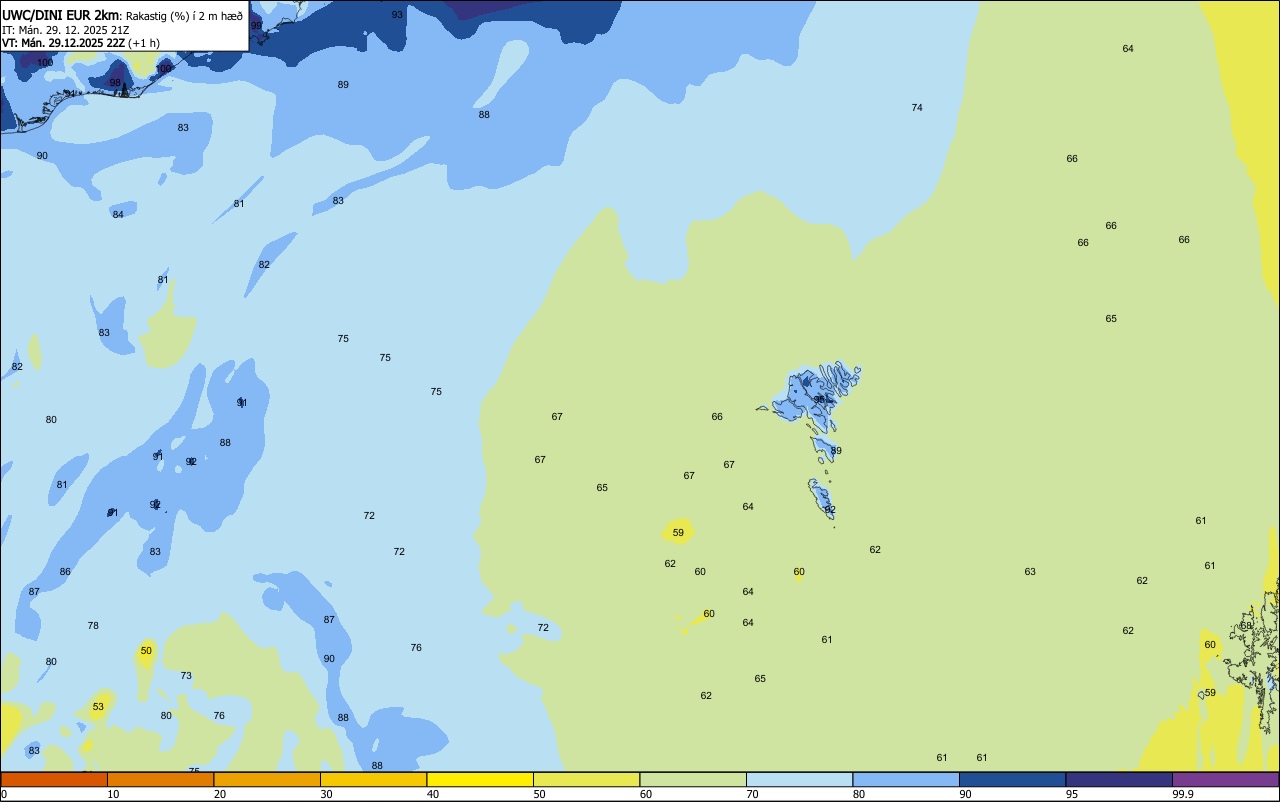Click the dark orange 0–10 legend swatch
Image resolution: width=1280 pixels, height=802 pixels.
54,779
